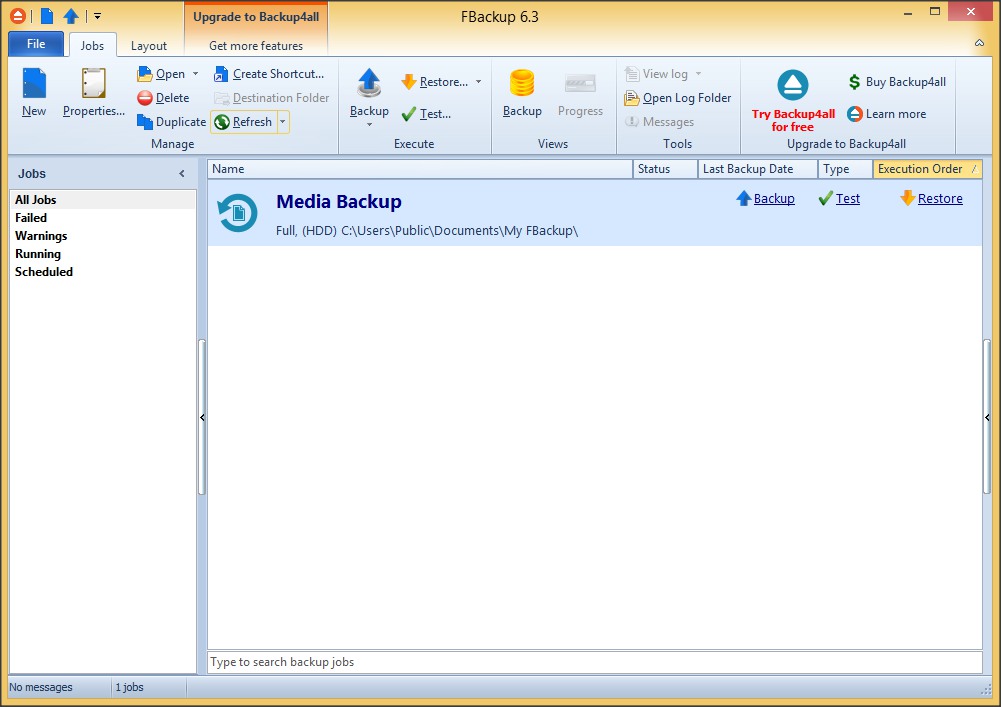Sort by Name column header
The width and height of the screenshot is (1001, 707).
click(420, 169)
